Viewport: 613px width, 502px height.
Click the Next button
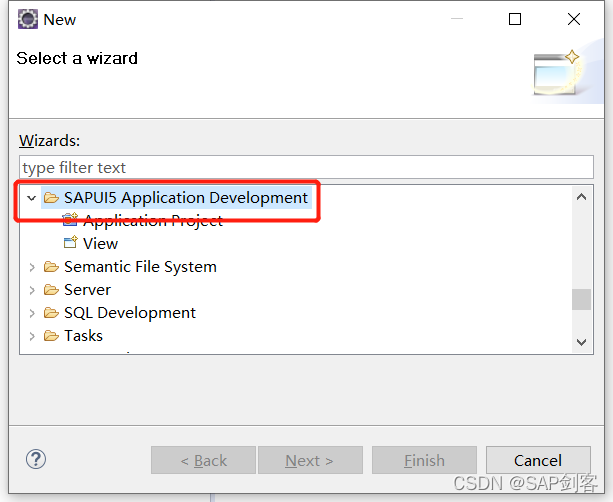pyautogui.click(x=310, y=460)
